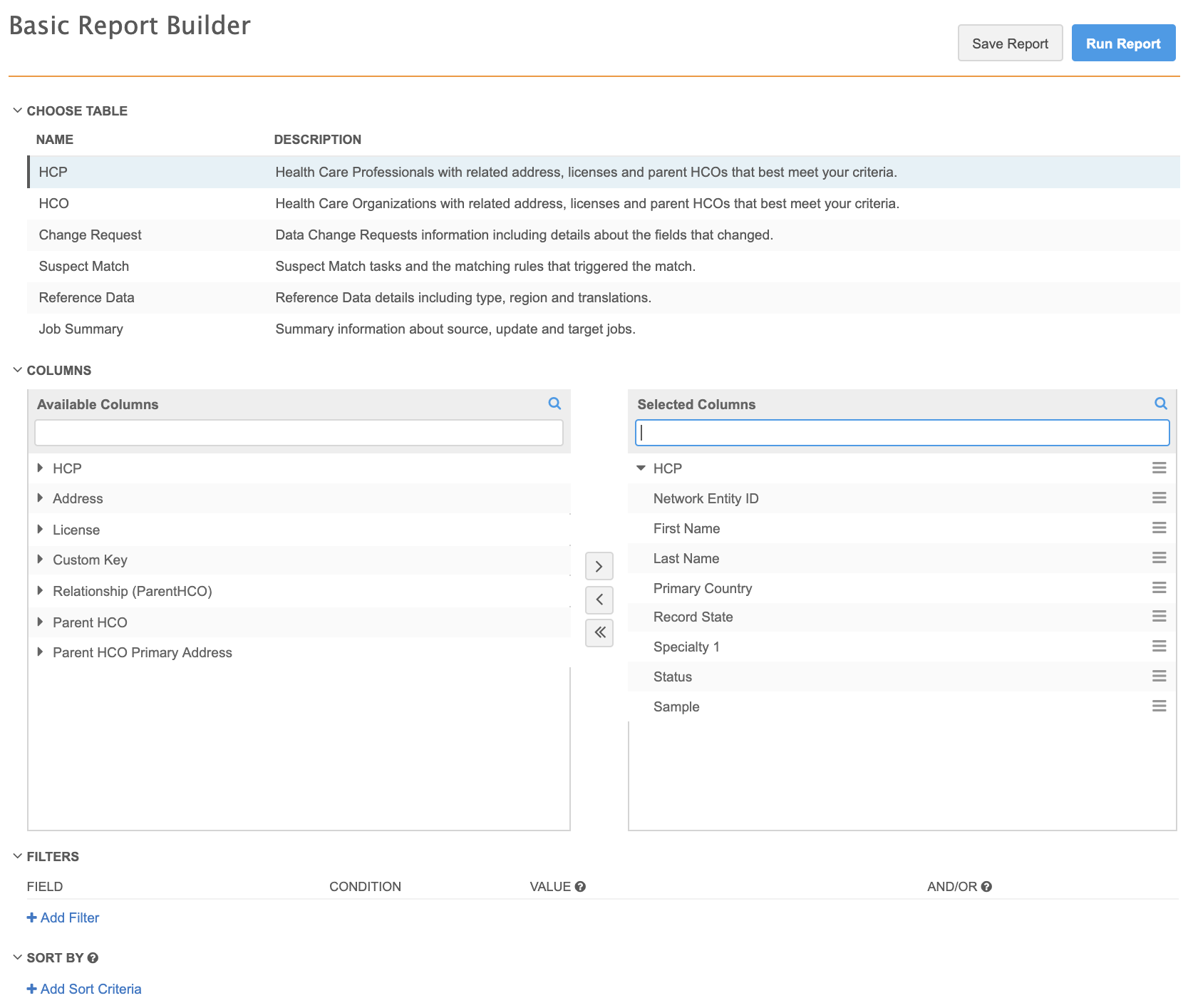
Task: Click the Selected Columns search magnifier icon
Action: [1160, 403]
